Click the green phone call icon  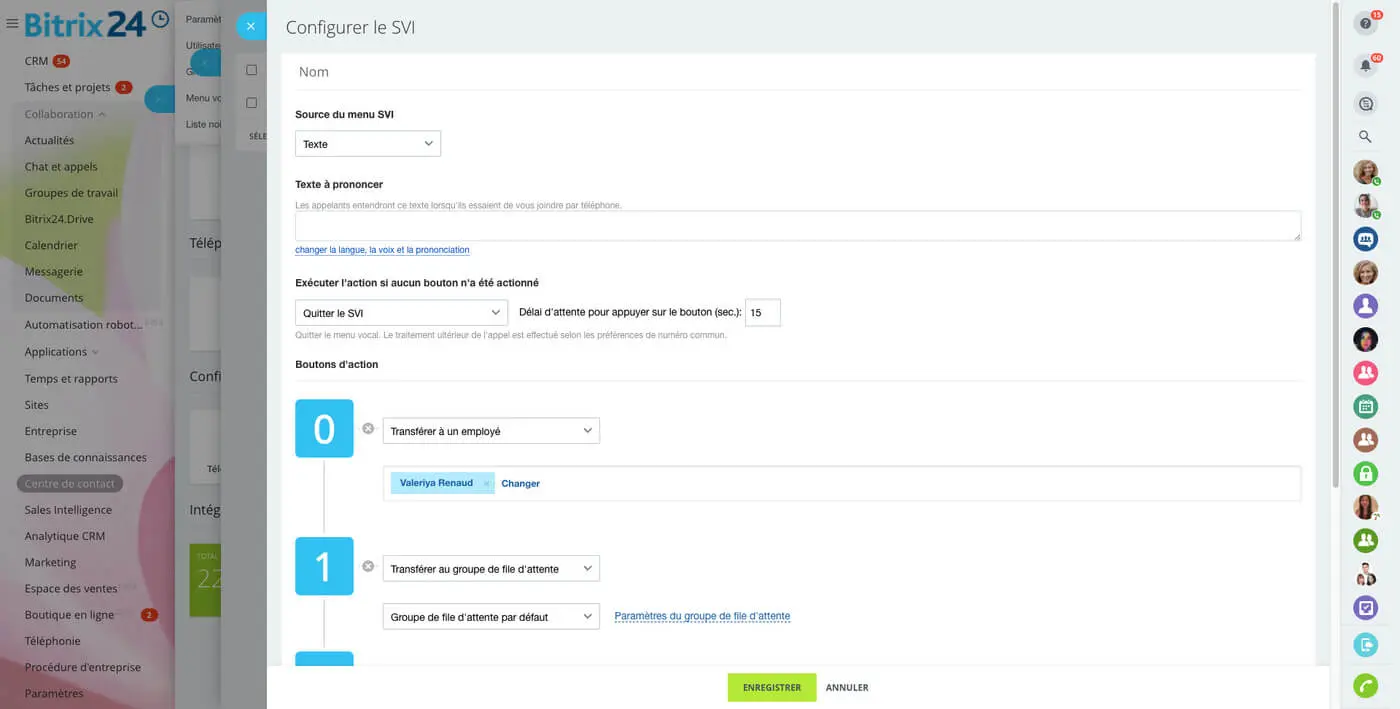point(1365,686)
